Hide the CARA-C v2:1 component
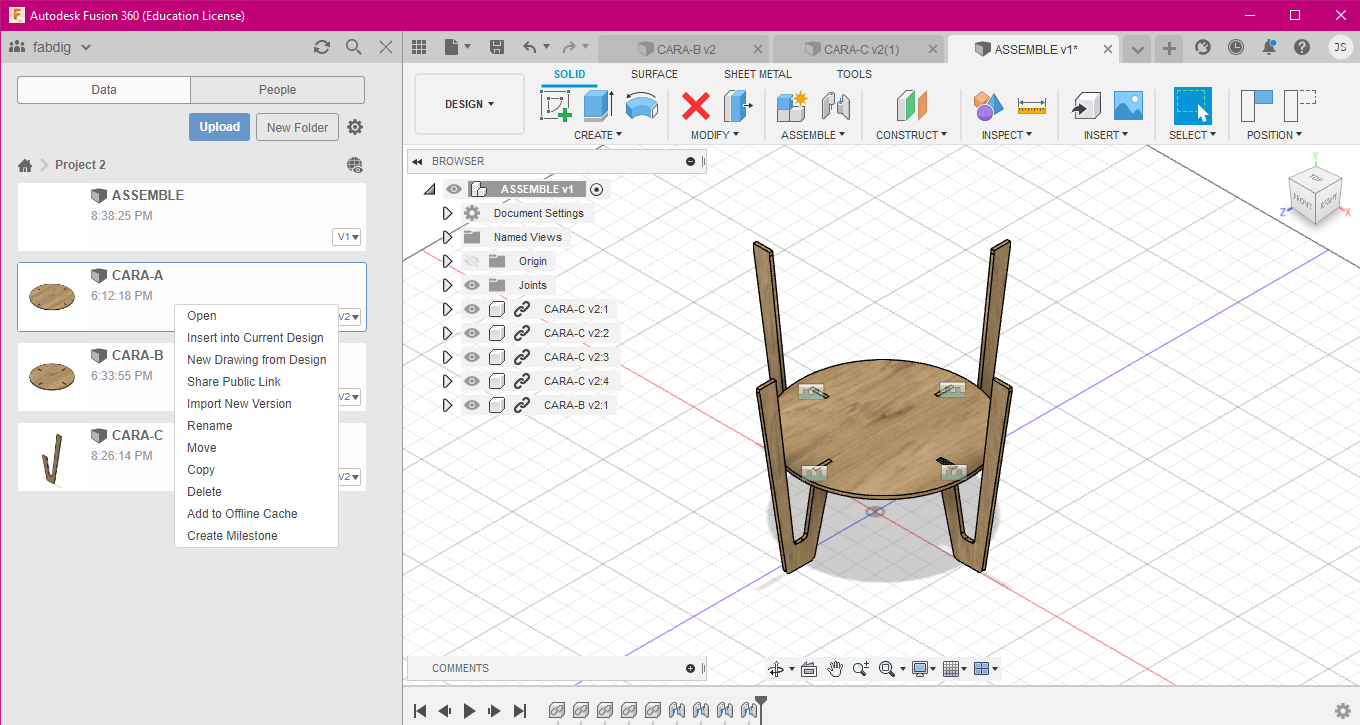This screenshot has height=725, width=1360. point(472,309)
